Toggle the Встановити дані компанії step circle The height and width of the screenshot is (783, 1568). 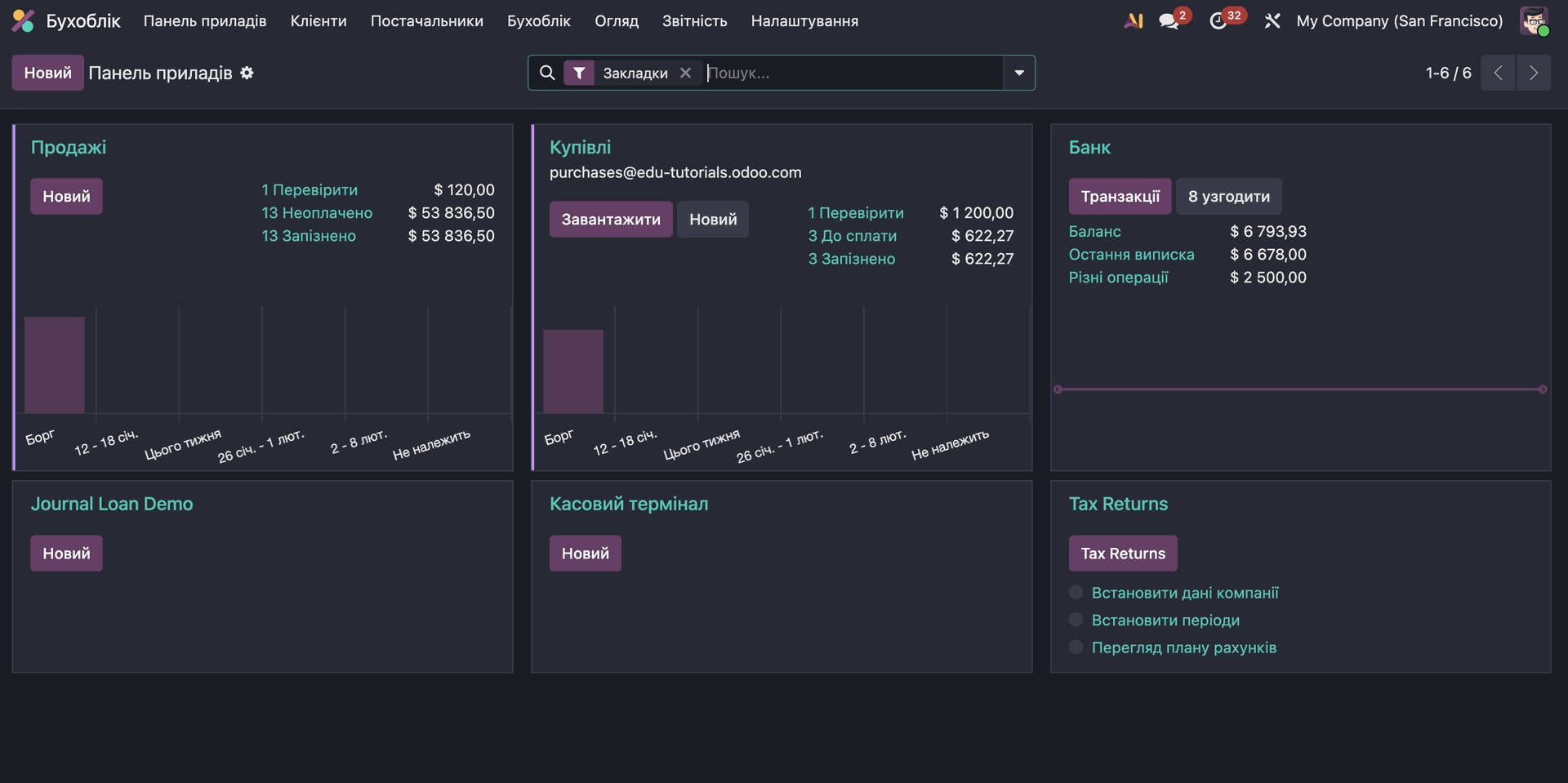(1076, 592)
